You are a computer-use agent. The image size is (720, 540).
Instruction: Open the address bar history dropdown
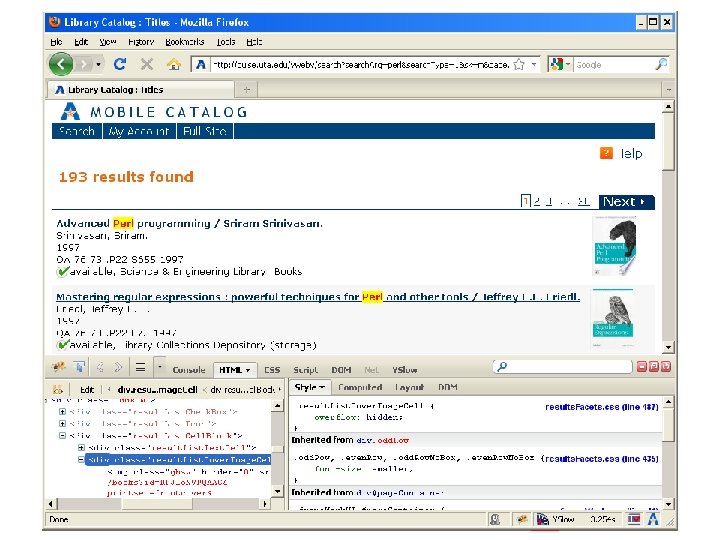click(534, 64)
